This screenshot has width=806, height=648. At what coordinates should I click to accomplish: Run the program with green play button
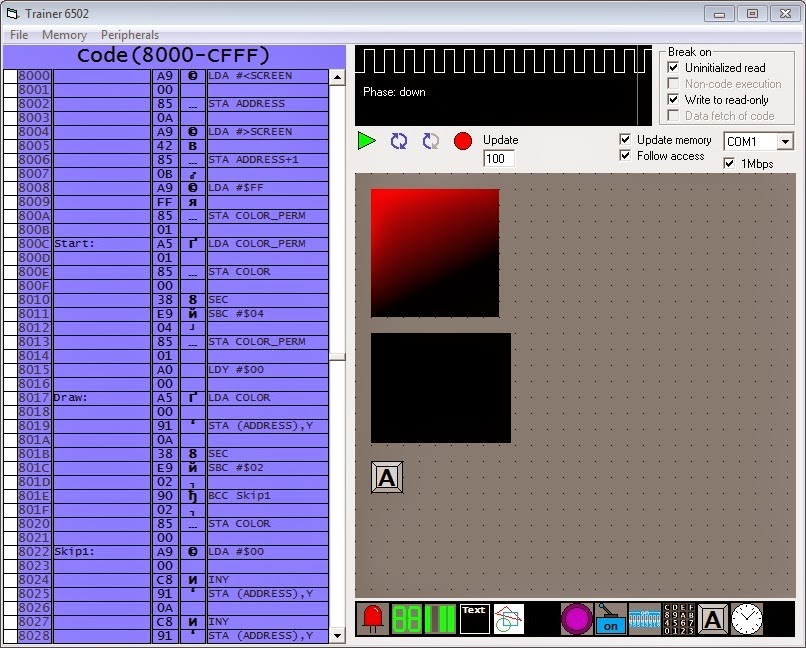coord(367,140)
